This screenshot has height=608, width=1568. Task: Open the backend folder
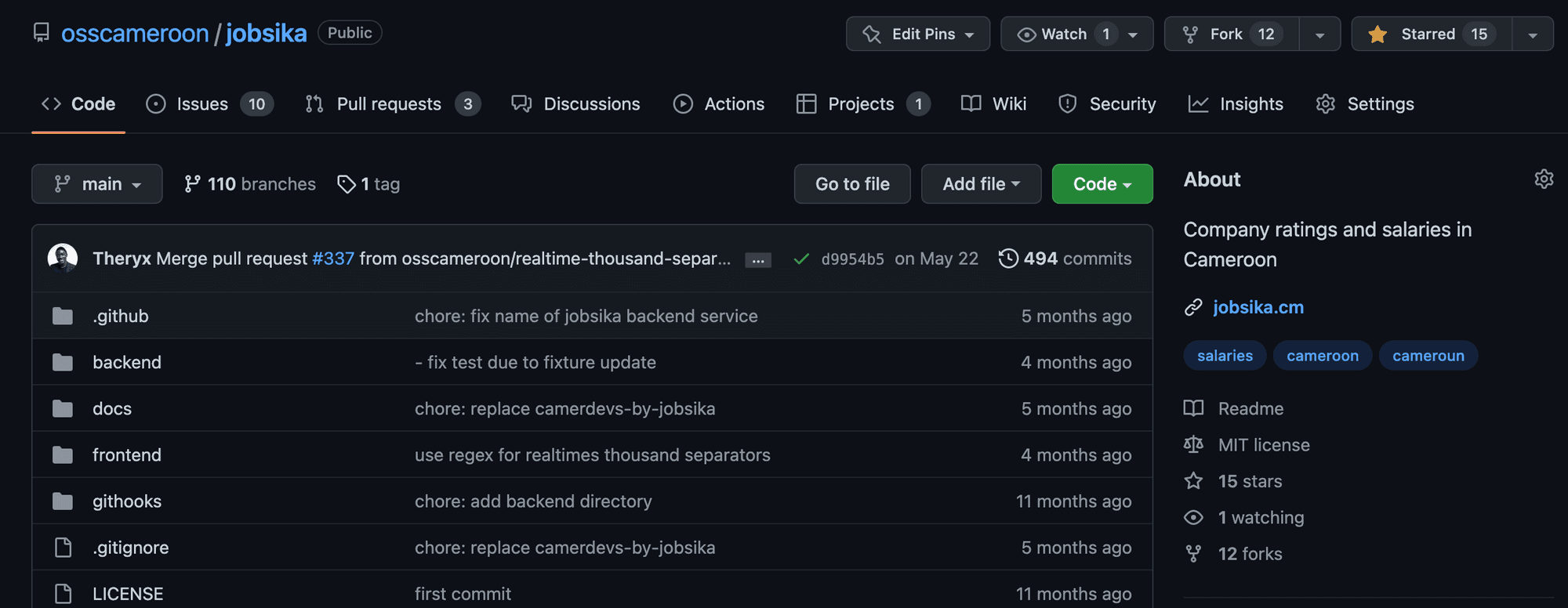pyautogui.click(x=127, y=362)
